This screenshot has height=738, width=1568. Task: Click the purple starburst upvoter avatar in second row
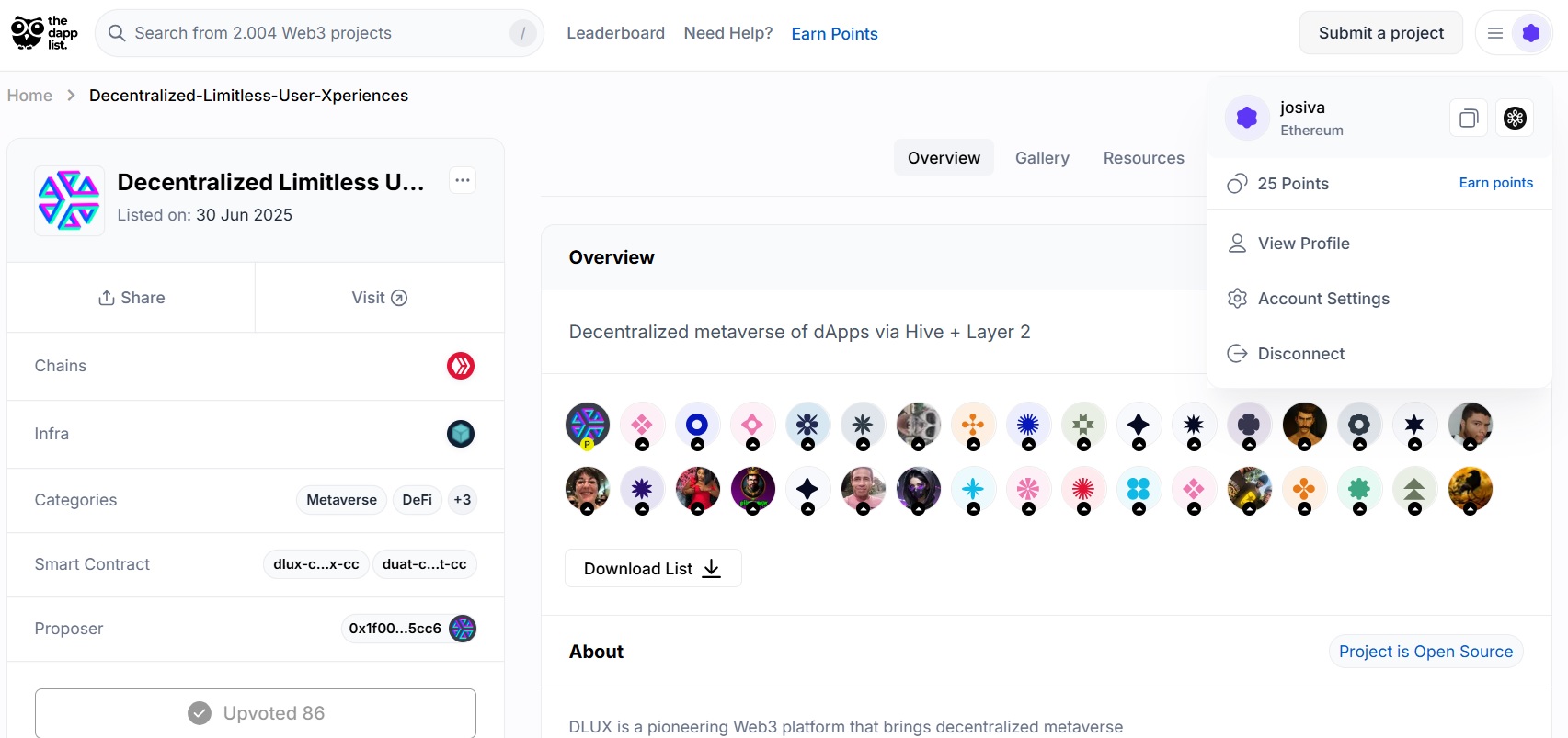coord(642,489)
